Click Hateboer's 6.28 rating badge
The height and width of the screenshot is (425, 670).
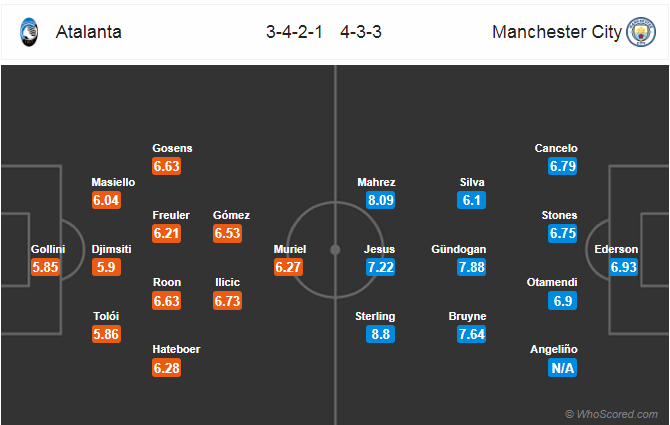pyautogui.click(x=166, y=368)
